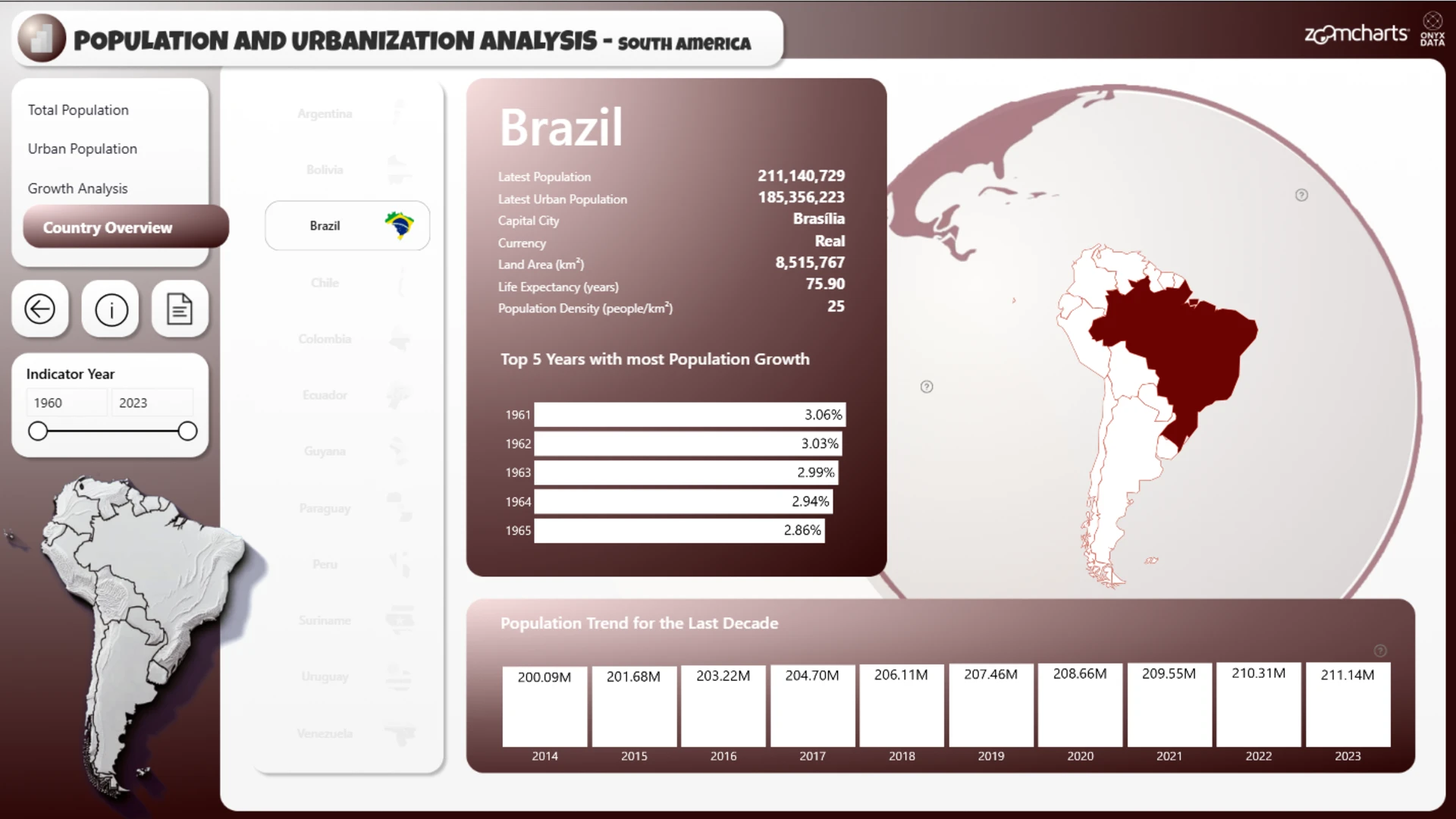1456x819 pixels.
Task: Click Population Trend for the Last Decade title
Action: pos(639,623)
